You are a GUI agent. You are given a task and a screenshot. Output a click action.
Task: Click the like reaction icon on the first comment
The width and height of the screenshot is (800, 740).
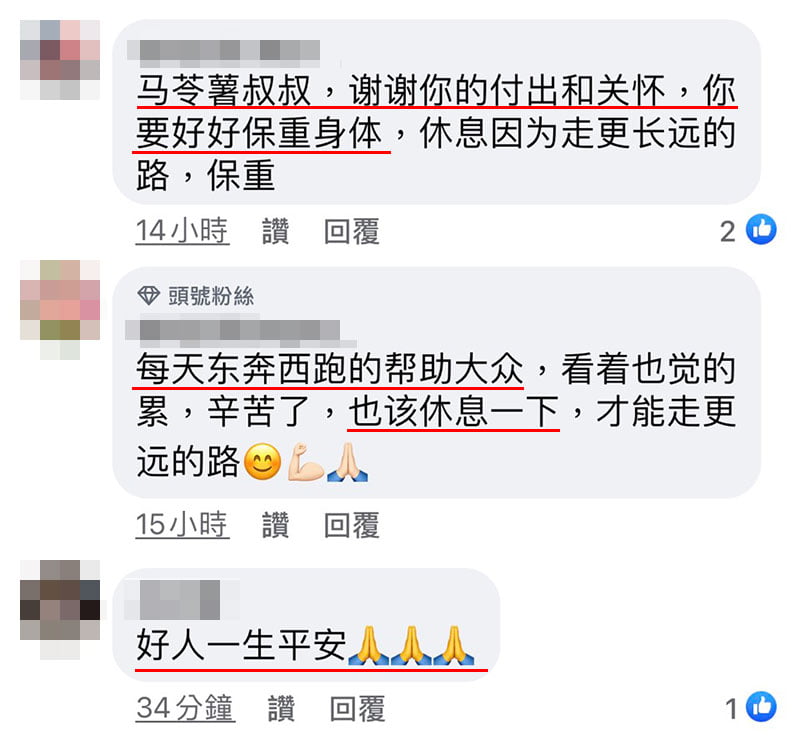pos(761,230)
